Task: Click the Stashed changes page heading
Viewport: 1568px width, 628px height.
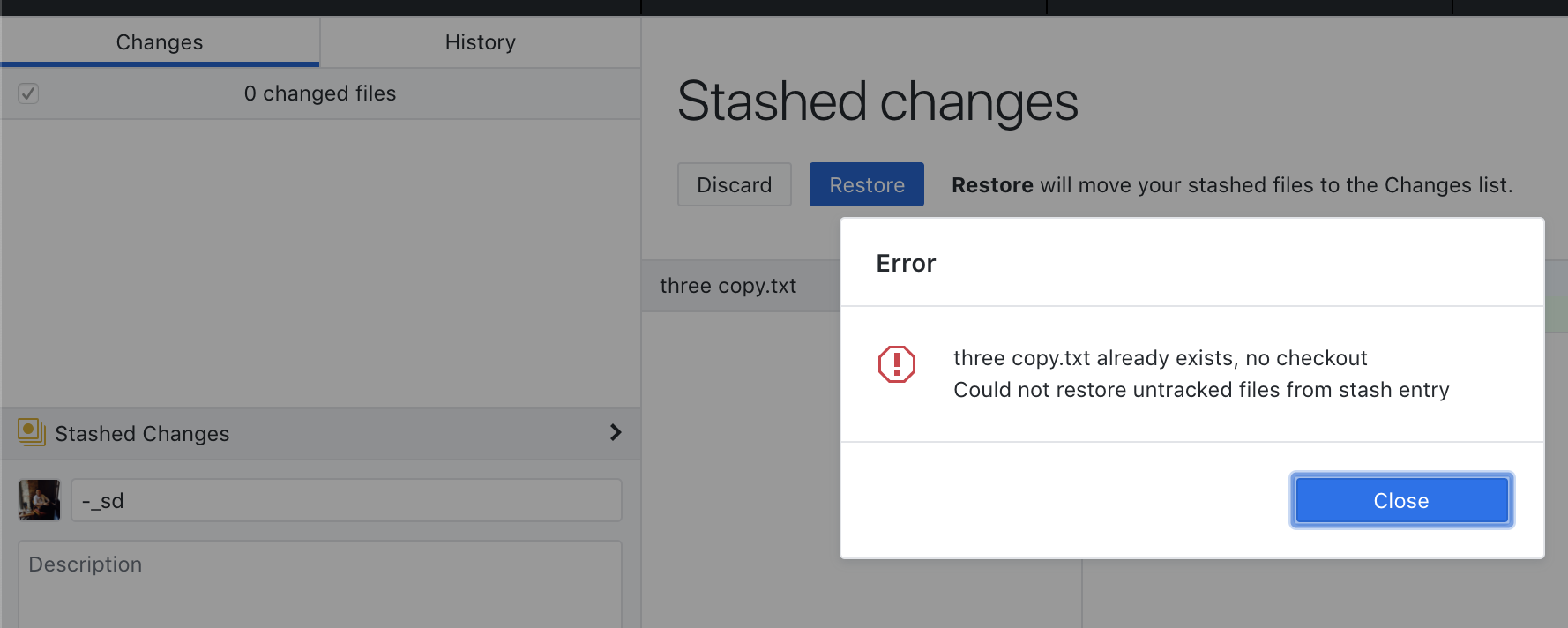Action: coord(877,101)
